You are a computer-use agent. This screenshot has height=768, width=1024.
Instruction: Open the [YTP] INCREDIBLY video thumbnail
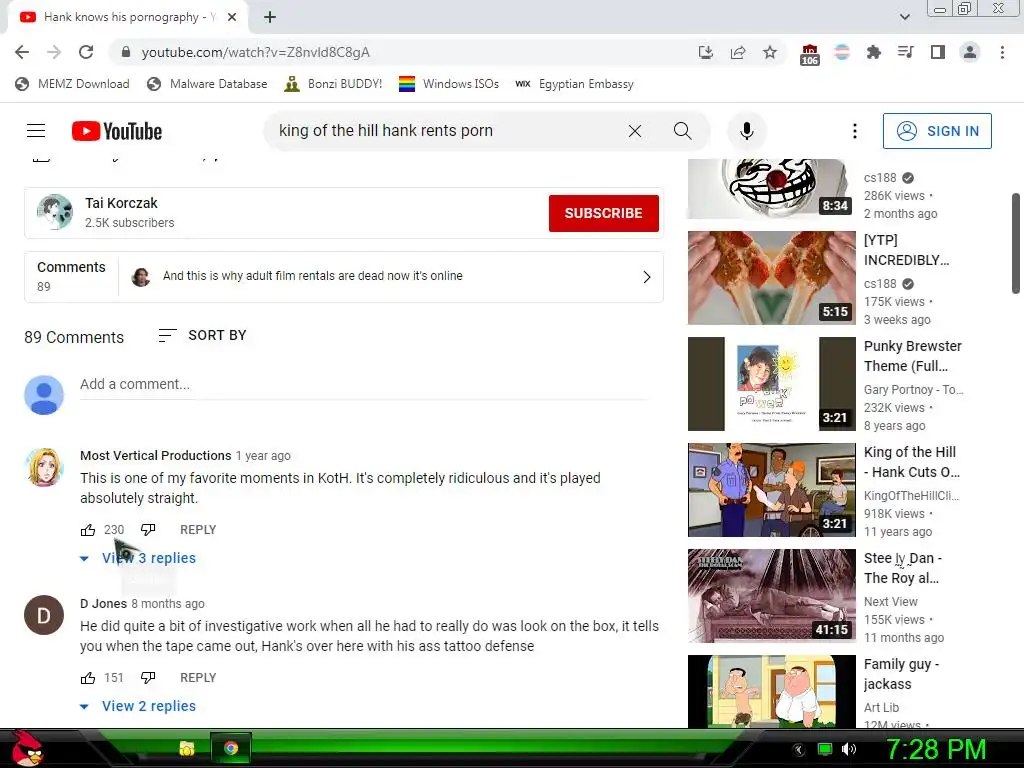[x=771, y=278]
